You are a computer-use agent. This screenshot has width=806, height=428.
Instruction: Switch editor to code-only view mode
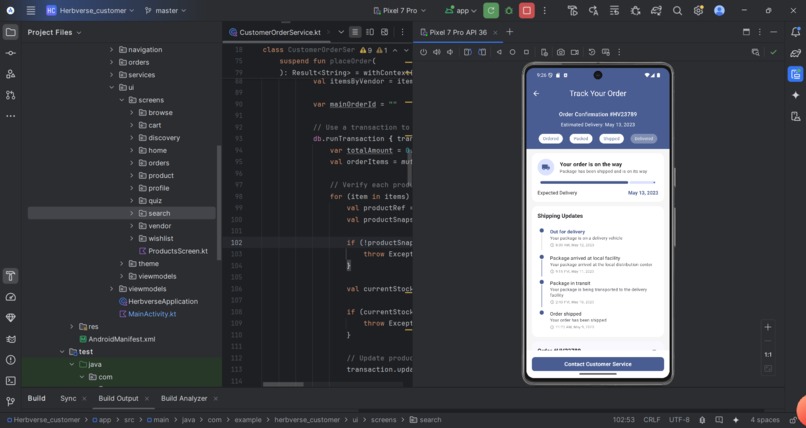355,32
